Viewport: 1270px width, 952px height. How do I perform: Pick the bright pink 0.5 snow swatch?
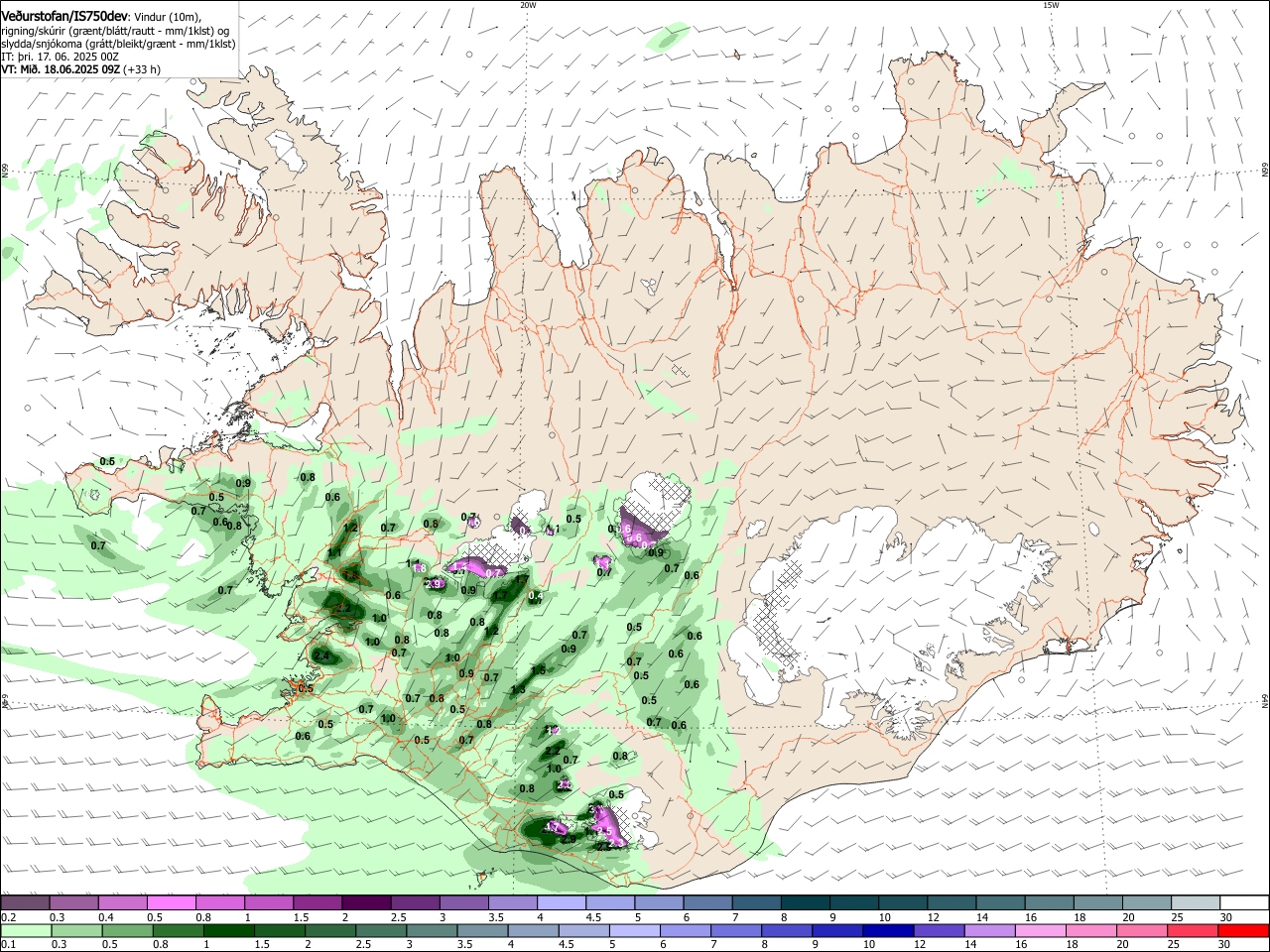coord(172,902)
